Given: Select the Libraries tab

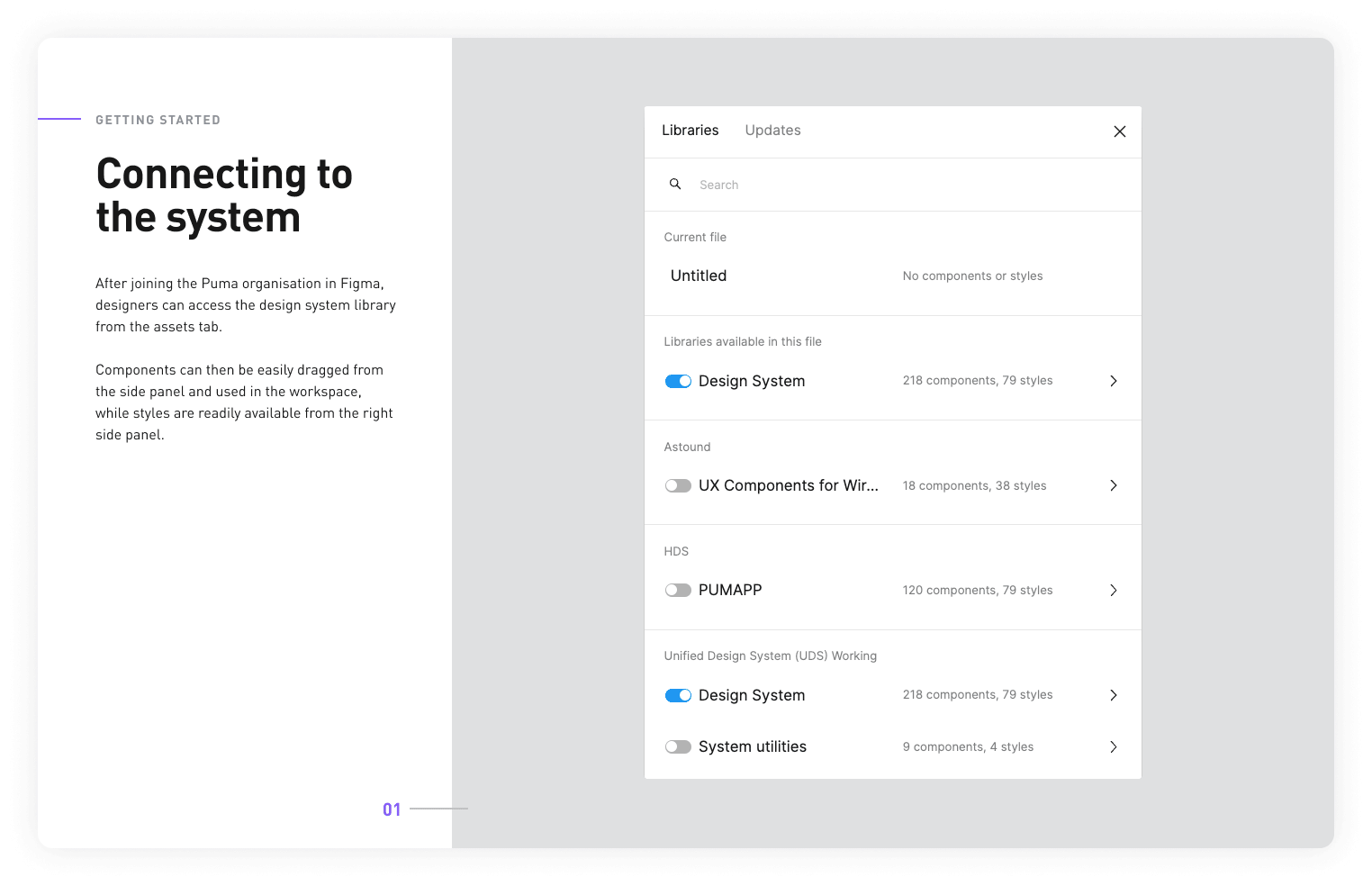Looking at the screenshot, I should point(690,131).
